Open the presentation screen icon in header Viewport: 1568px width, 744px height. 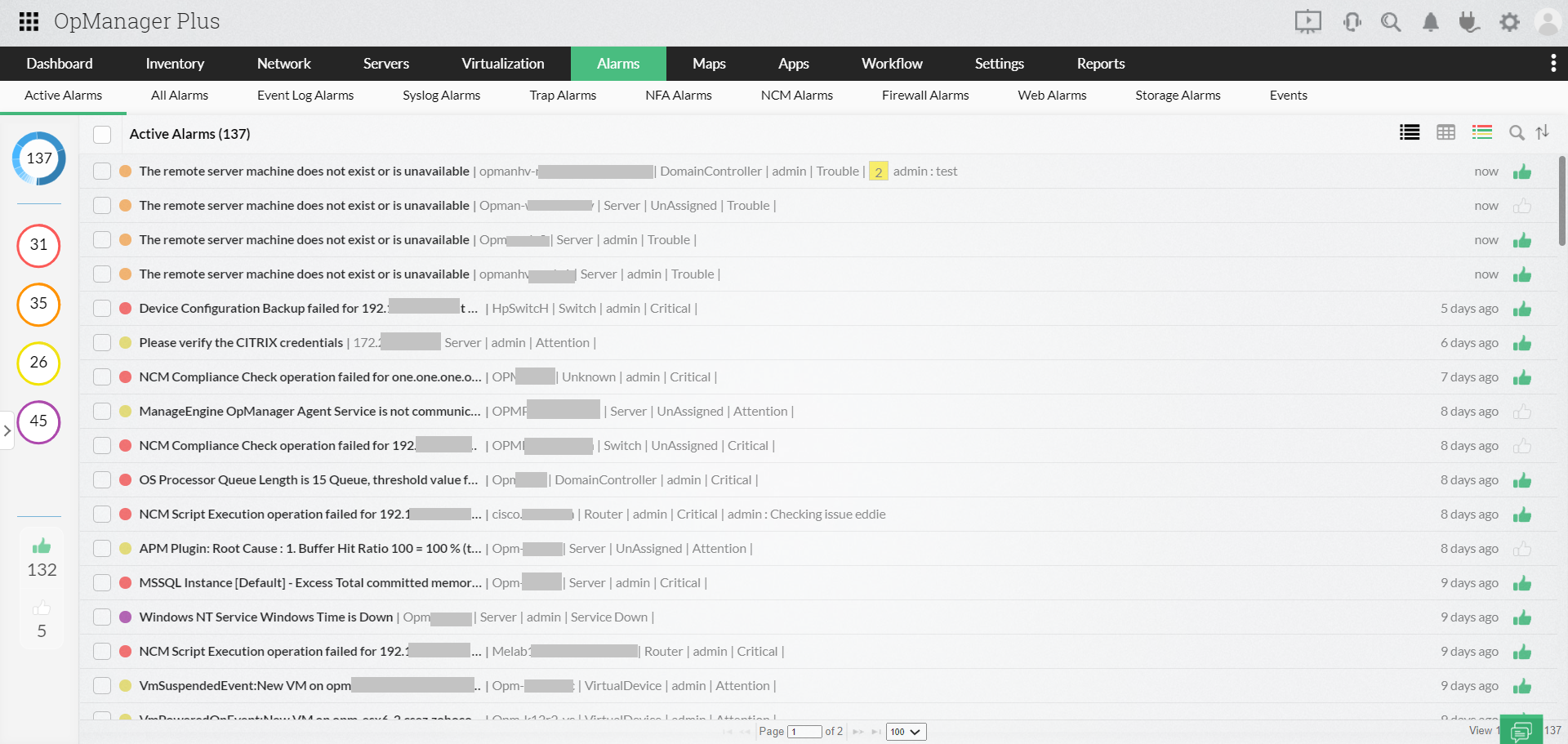click(1307, 22)
